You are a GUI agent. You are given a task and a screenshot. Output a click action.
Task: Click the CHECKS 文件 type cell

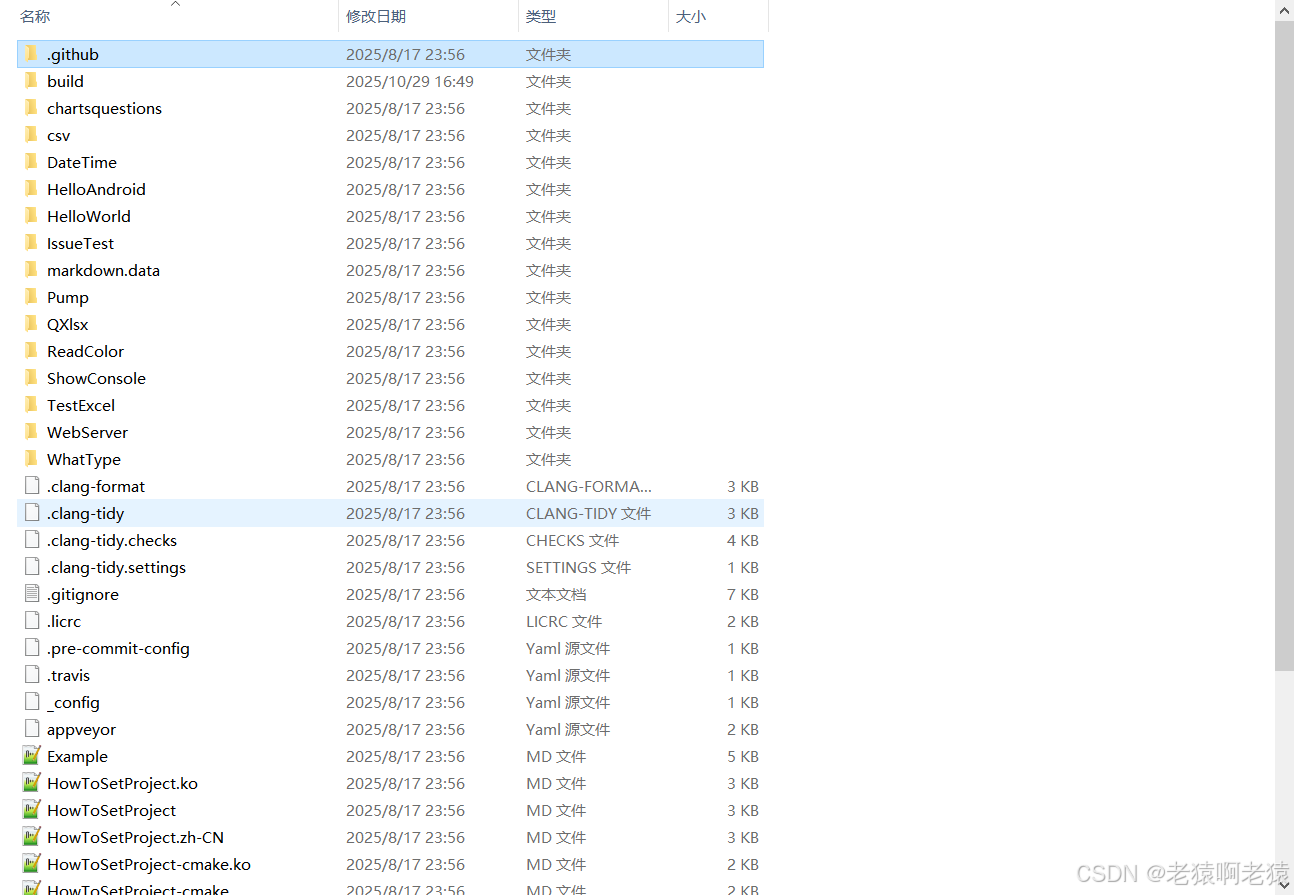coord(573,540)
